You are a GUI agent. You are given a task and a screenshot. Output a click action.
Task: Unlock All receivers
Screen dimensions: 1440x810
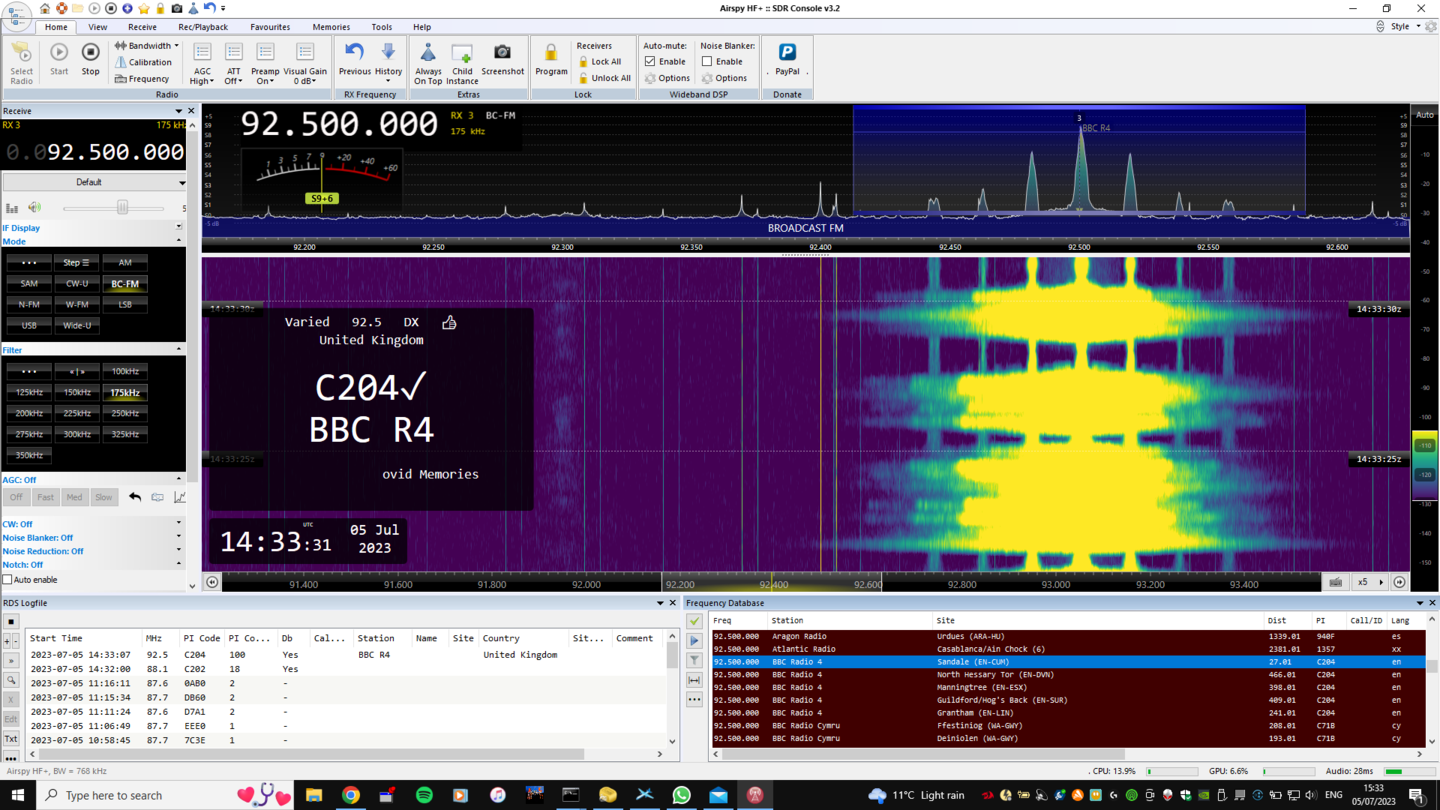(x=604, y=78)
